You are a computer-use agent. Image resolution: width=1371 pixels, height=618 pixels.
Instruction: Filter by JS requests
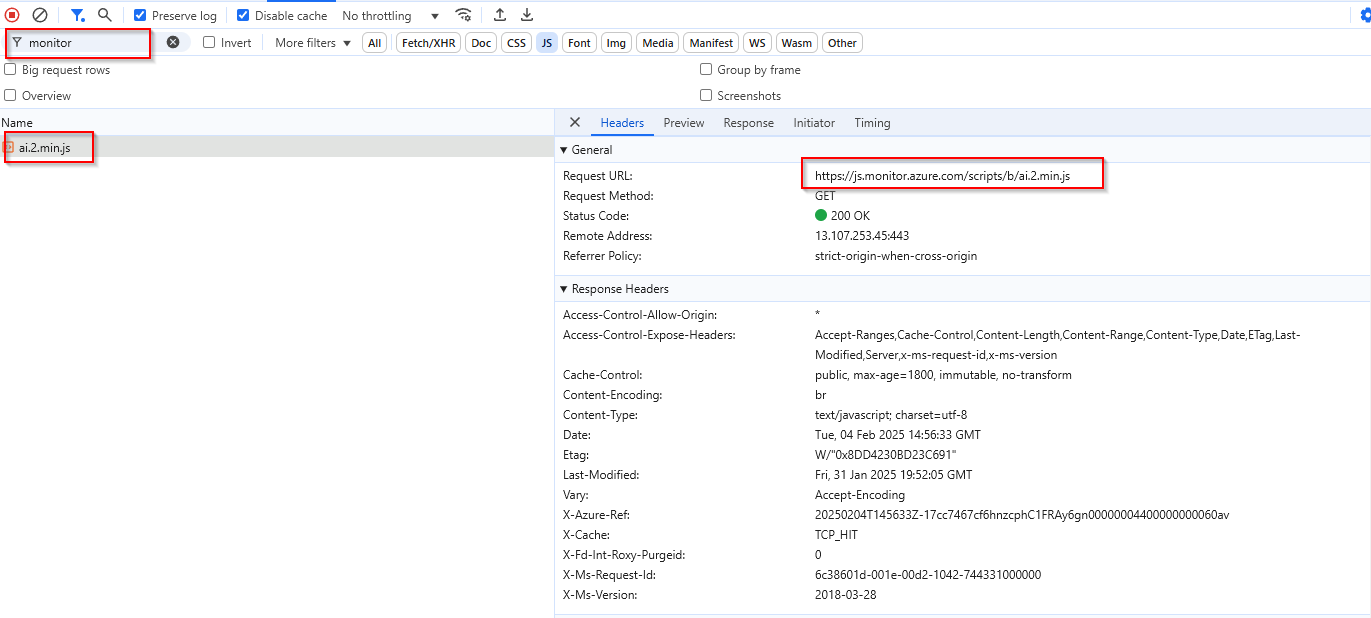(x=546, y=43)
